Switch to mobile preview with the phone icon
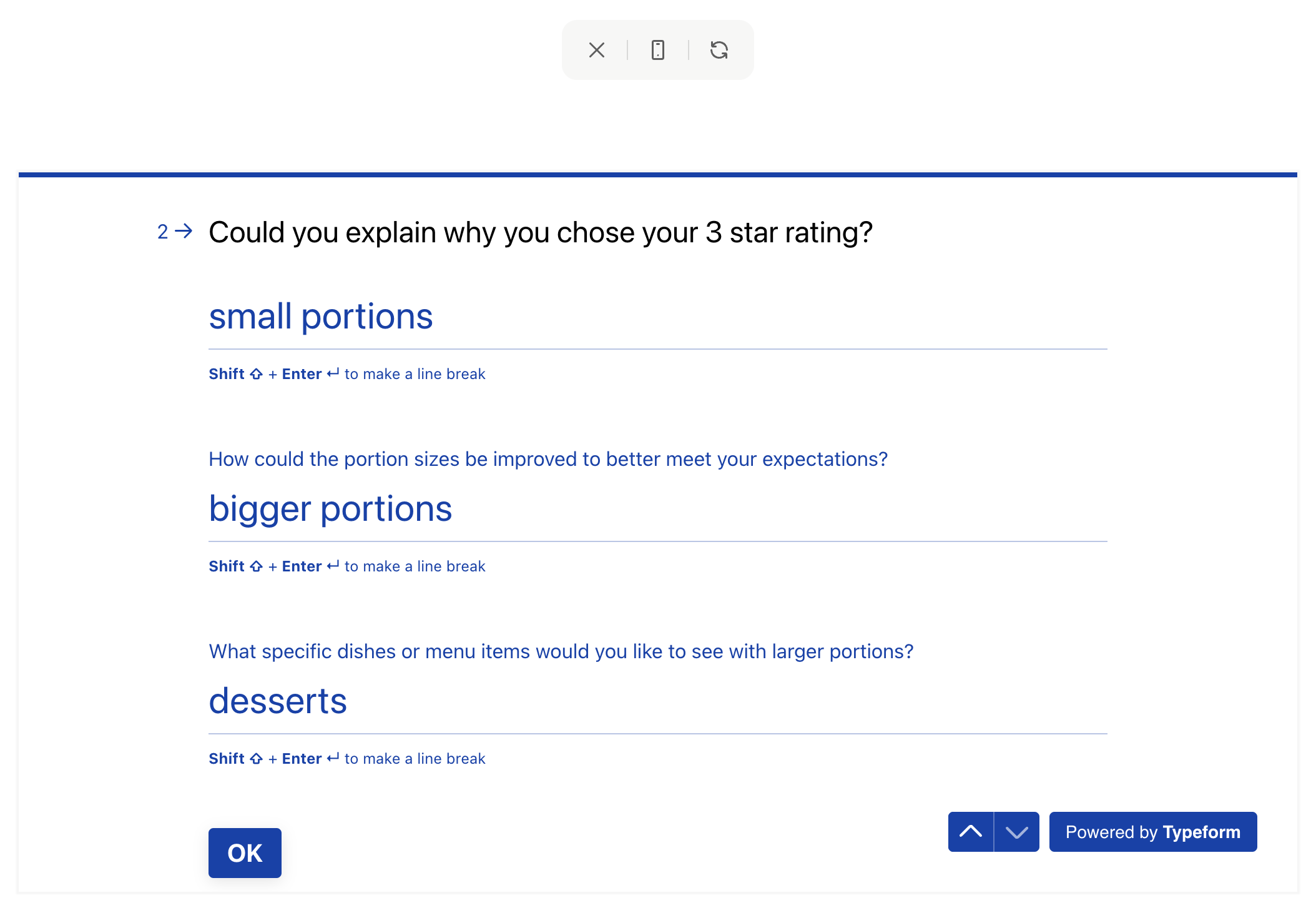The image size is (1316, 913). (658, 50)
